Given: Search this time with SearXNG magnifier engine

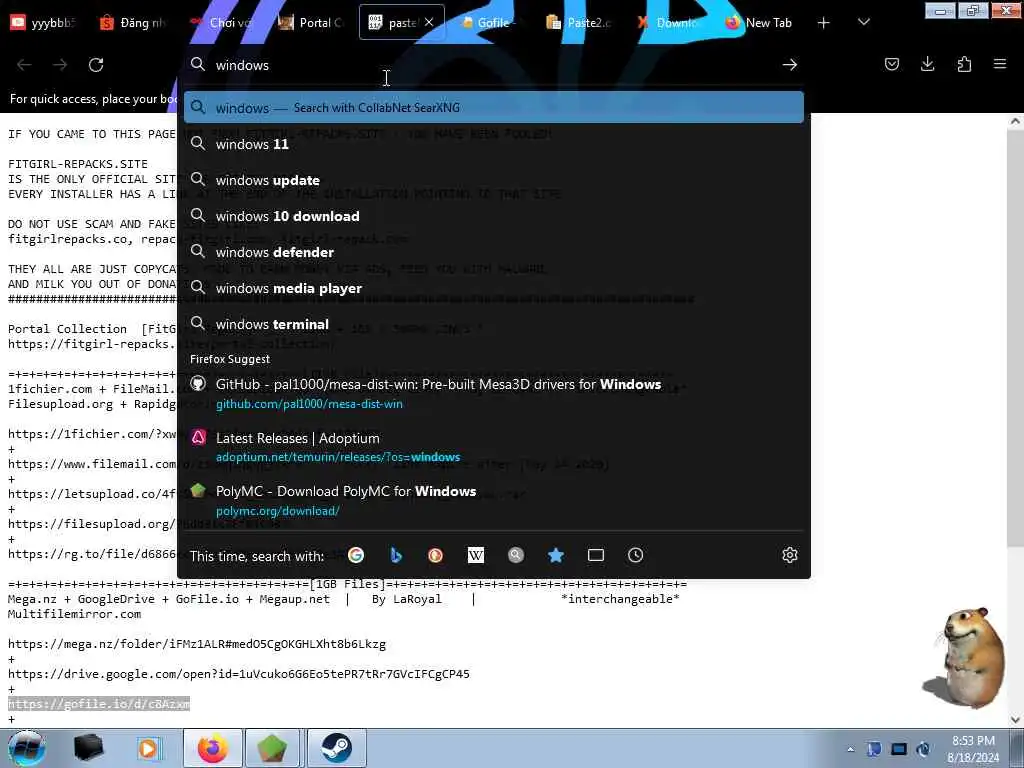Looking at the screenshot, I should pyautogui.click(x=516, y=555).
